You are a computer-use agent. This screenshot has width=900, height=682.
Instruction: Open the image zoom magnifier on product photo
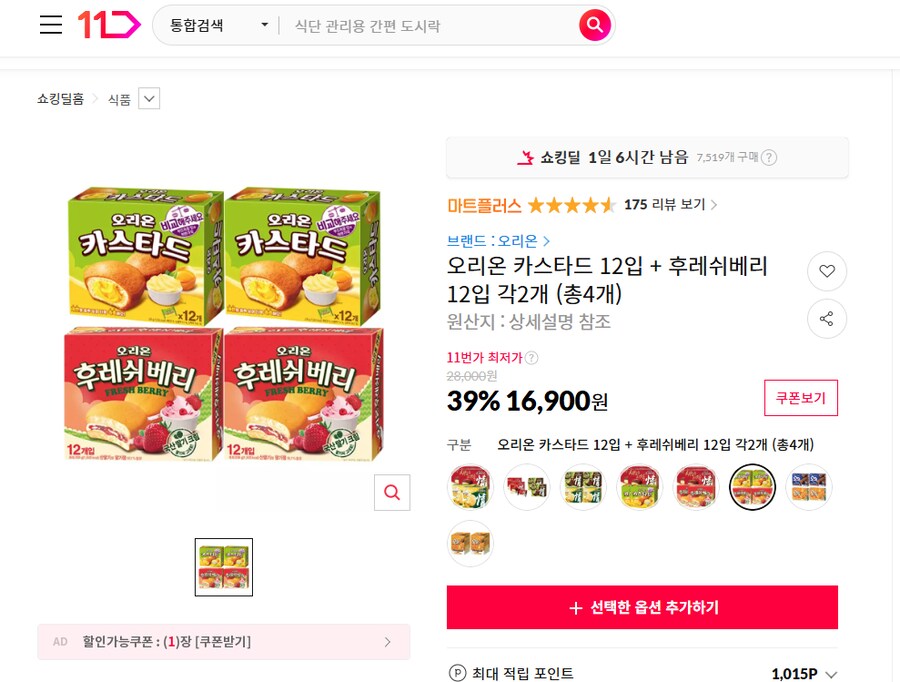[x=391, y=492]
